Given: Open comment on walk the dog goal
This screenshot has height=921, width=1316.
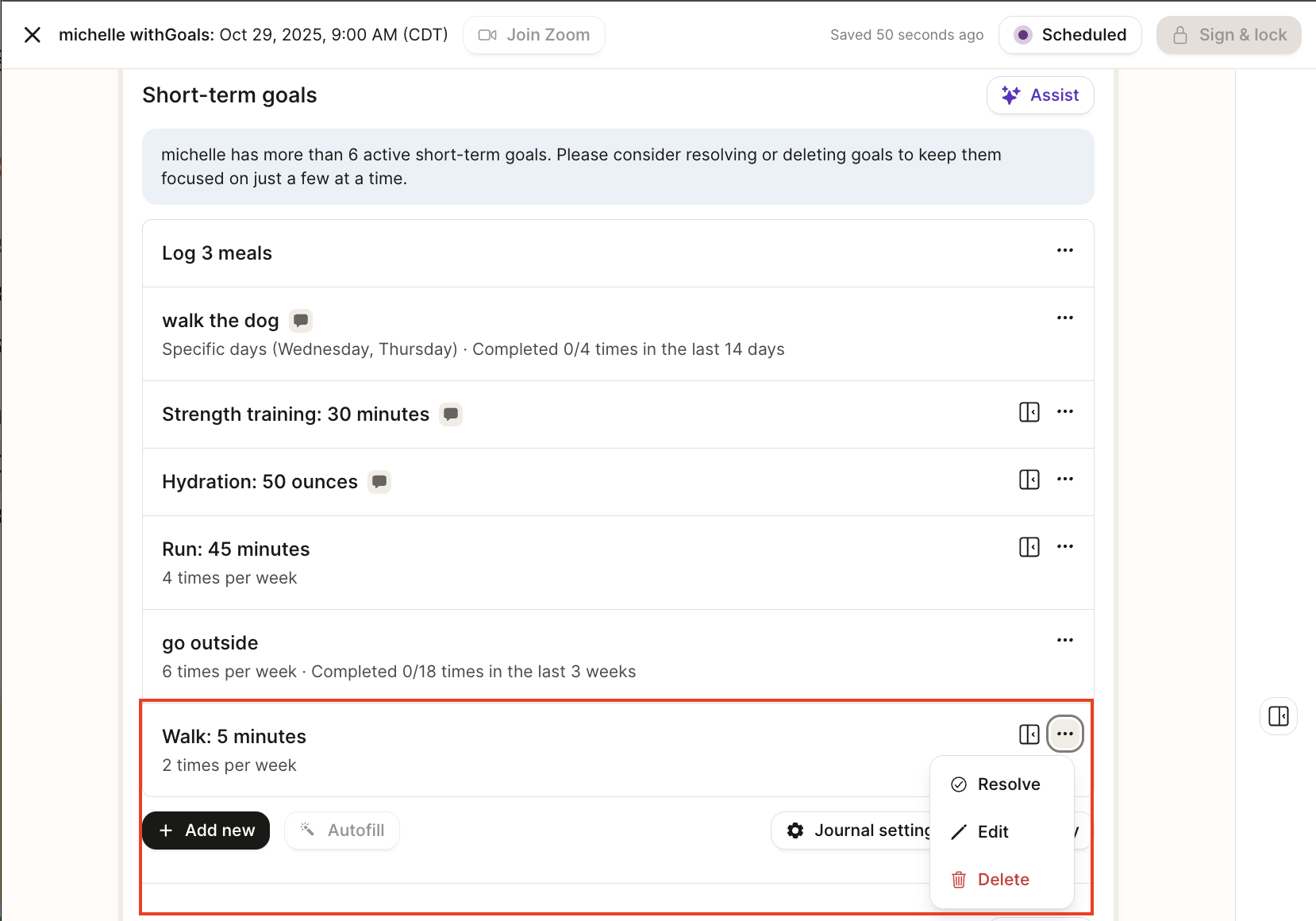Looking at the screenshot, I should [301, 321].
